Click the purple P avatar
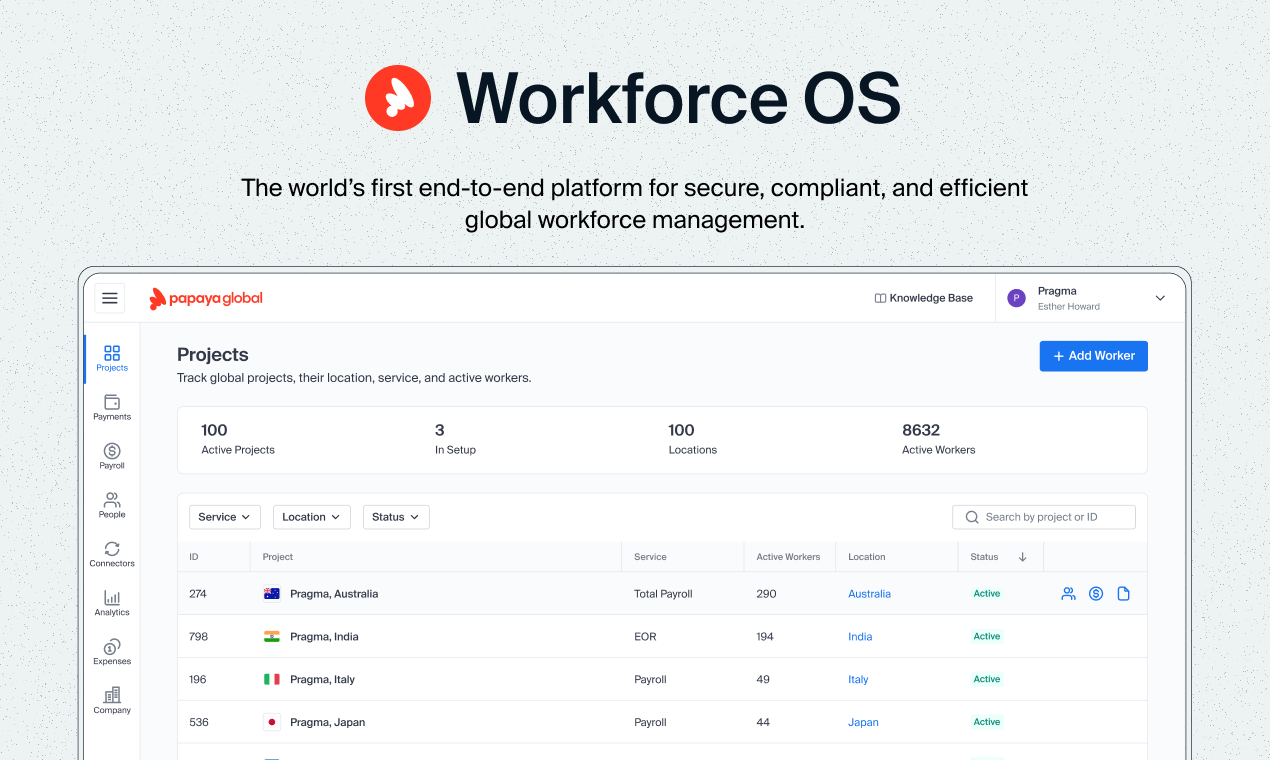Viewport: 1270px width, 760px height. click(1016, 298)
